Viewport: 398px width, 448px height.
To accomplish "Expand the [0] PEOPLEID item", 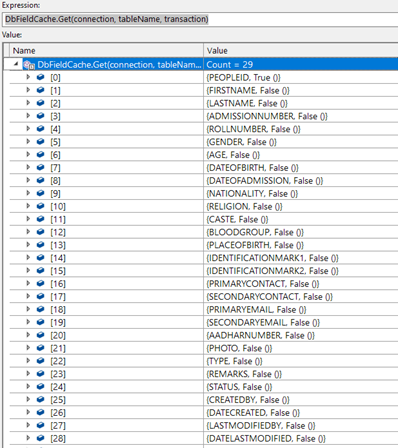I will (x=28, y=77).
